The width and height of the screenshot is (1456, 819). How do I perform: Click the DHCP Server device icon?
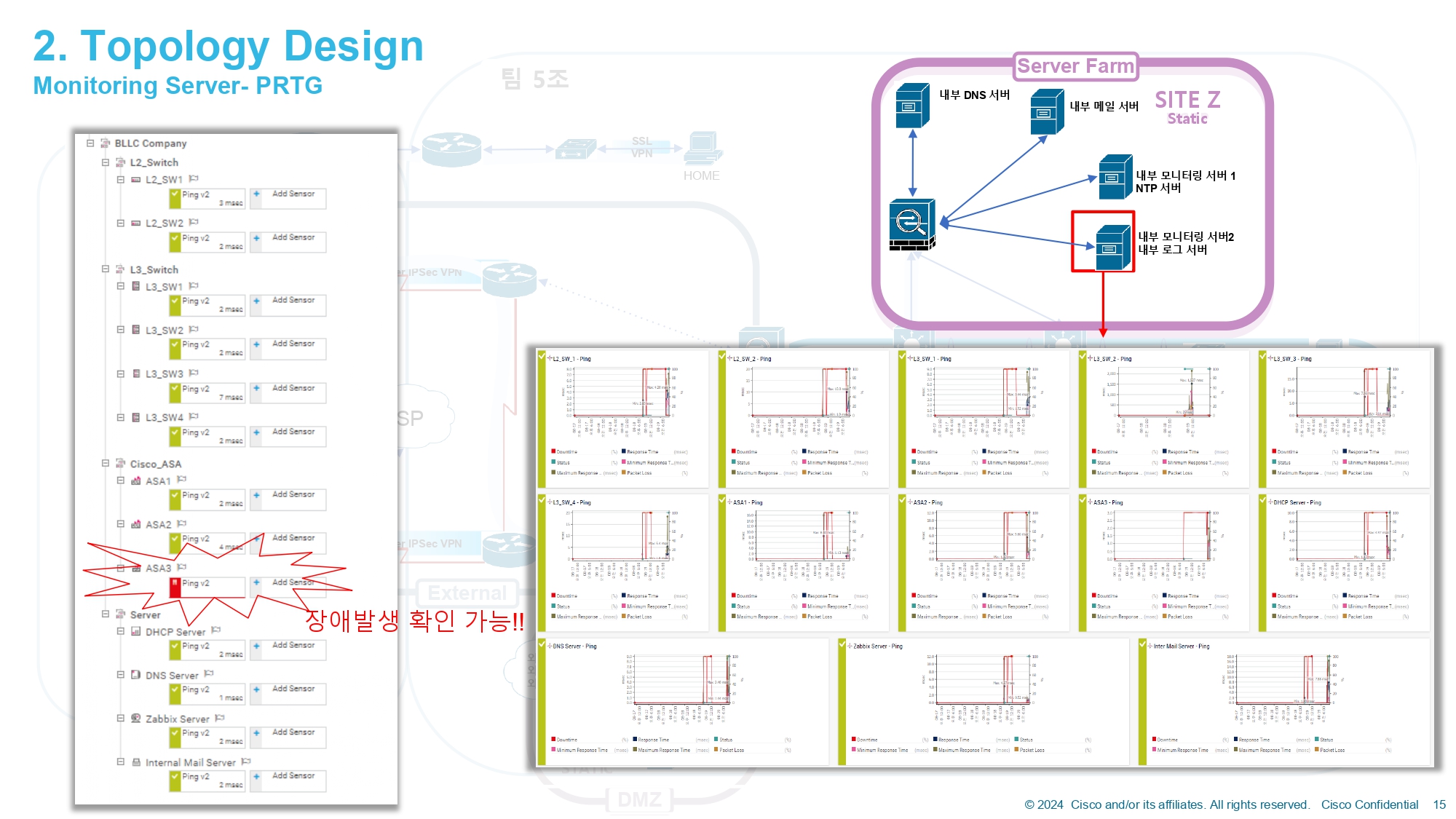tap(136, 631)
